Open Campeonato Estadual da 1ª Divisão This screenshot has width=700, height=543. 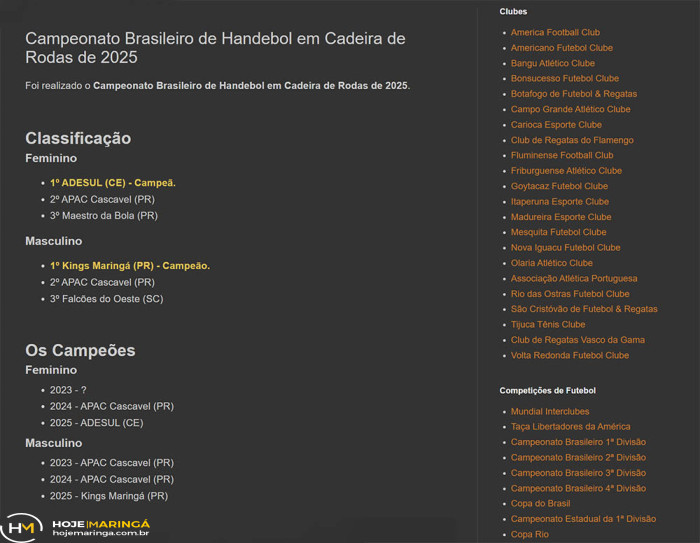583,518
